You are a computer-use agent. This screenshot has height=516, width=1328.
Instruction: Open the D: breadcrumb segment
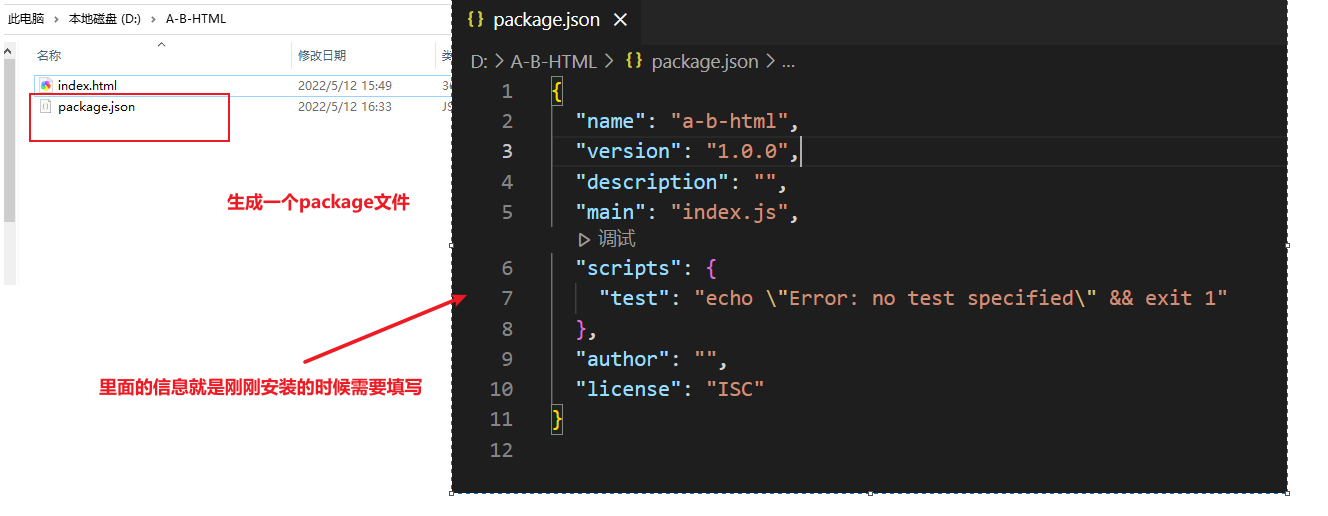click(479, 62)
